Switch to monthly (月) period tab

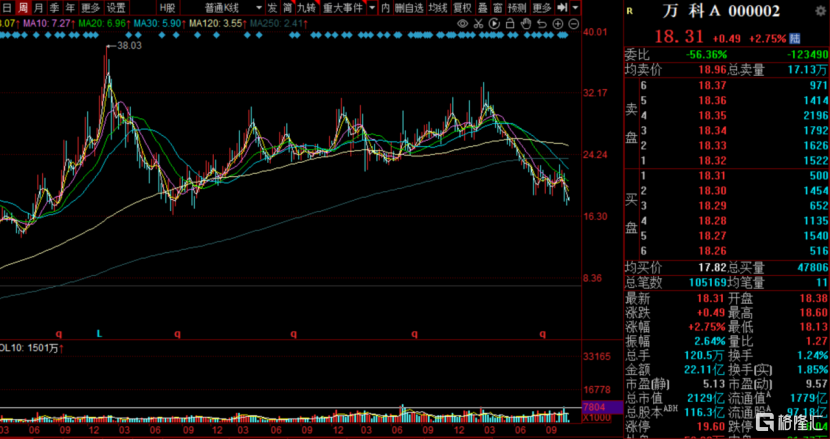[39, 7]
